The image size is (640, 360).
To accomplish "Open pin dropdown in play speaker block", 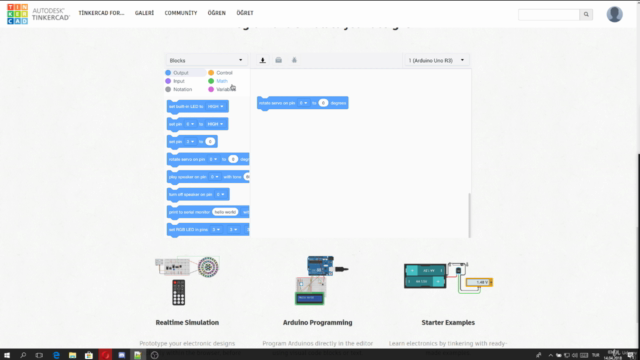I will pyautogui.click(x=214, y=177).
